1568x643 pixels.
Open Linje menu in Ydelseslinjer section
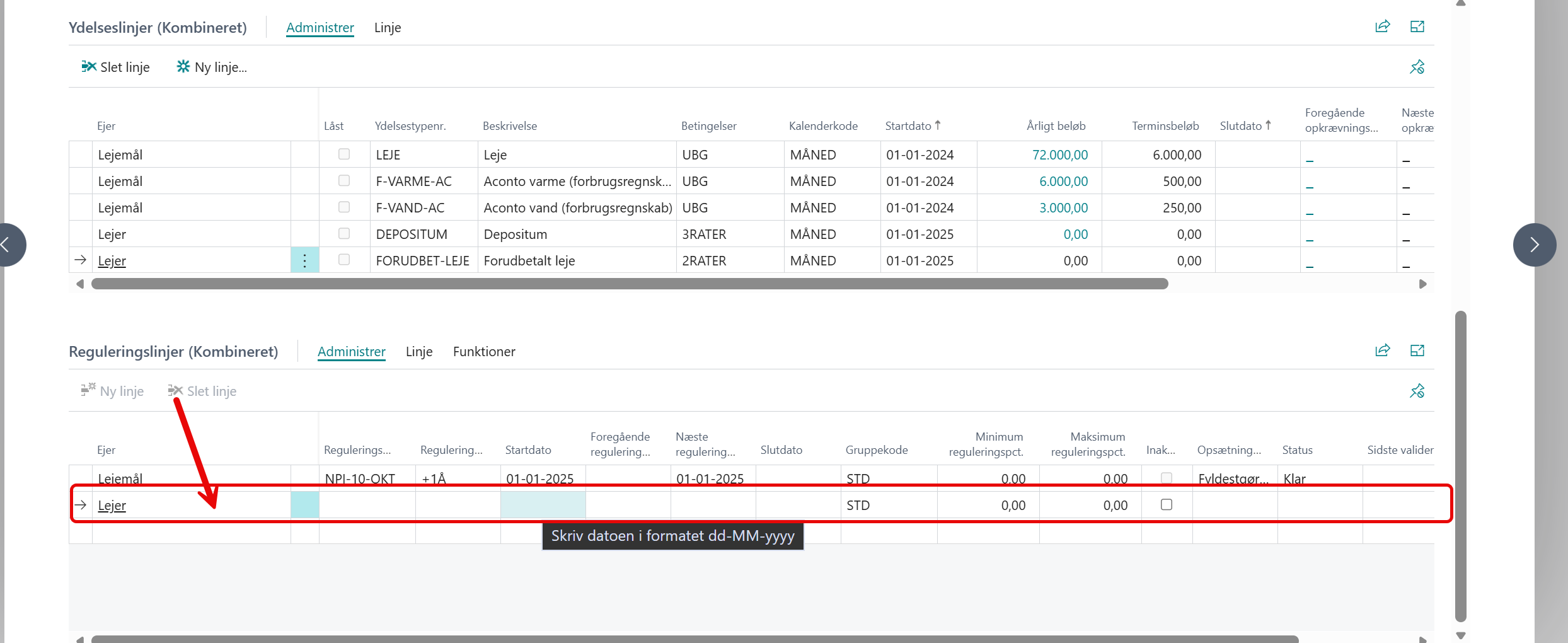[387, 28]
